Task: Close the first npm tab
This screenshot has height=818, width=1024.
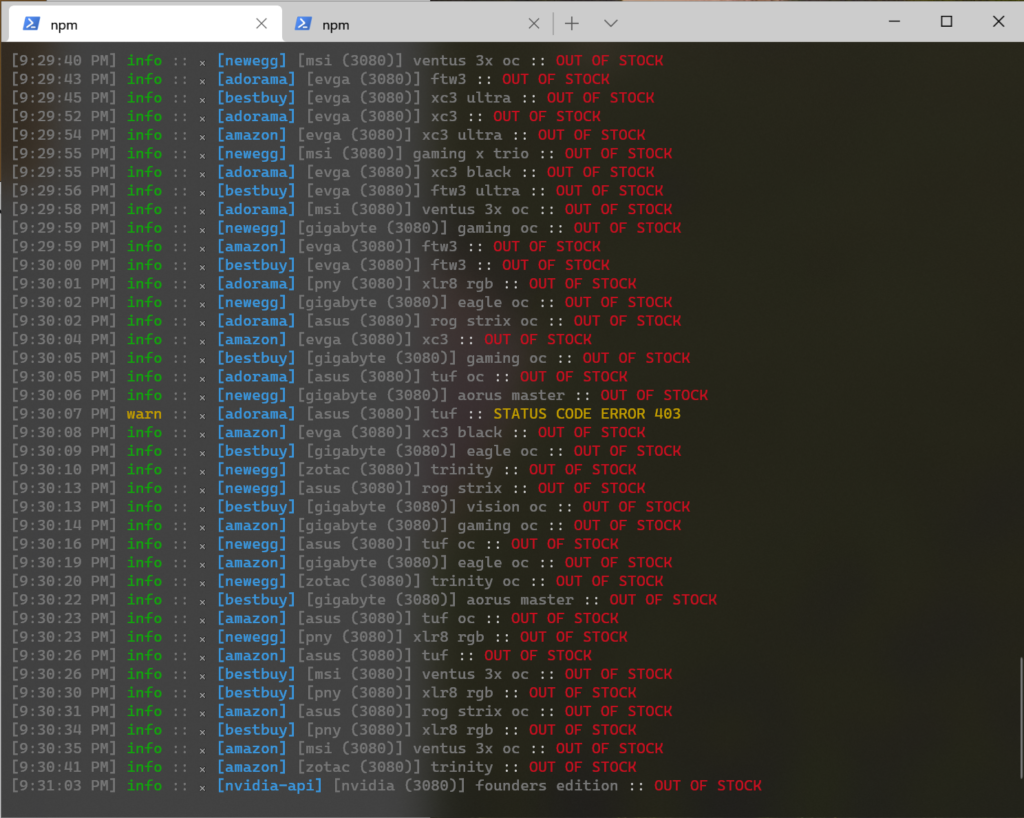Action: click(261, 23)
